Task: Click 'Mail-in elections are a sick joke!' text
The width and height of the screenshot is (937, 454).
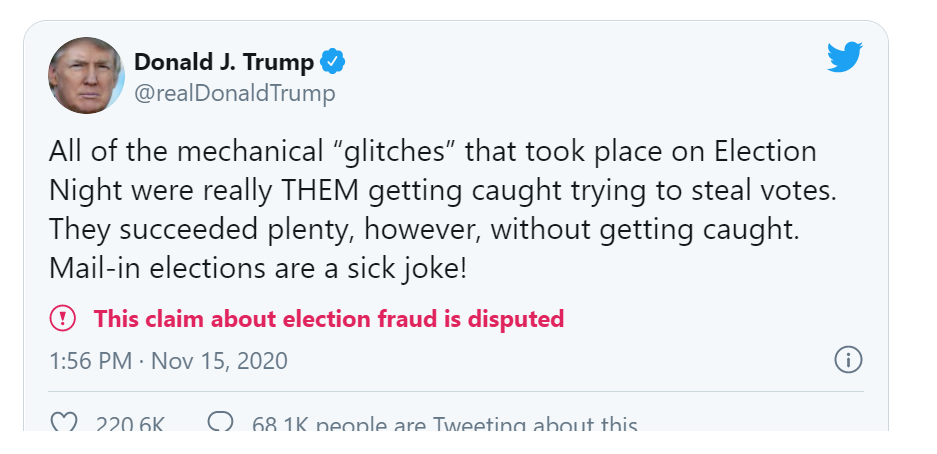Action: pyautogui.click(x=258, y=270)
